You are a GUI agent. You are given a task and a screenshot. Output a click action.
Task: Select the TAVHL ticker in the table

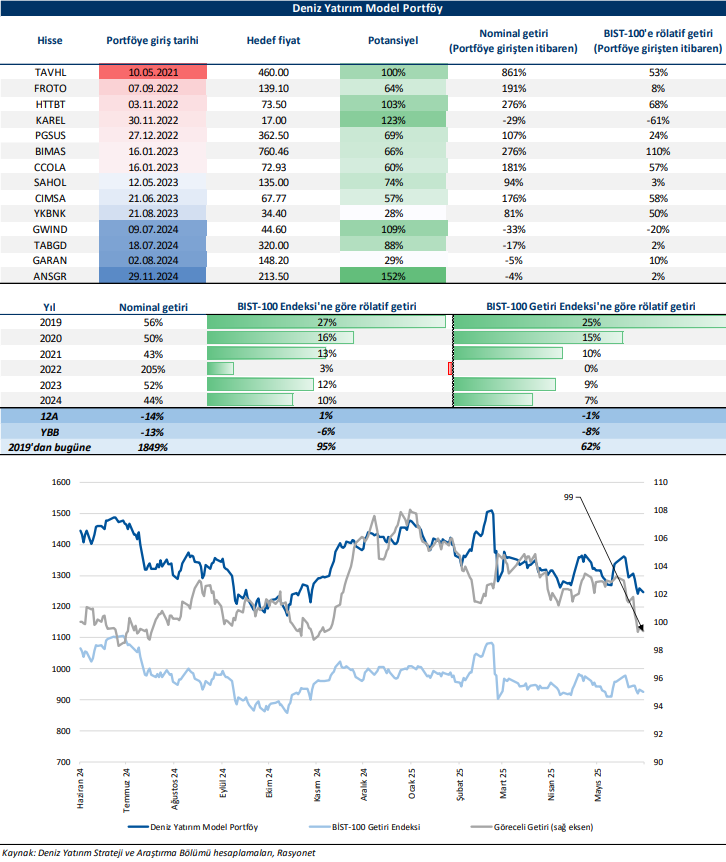click(49, 73)
